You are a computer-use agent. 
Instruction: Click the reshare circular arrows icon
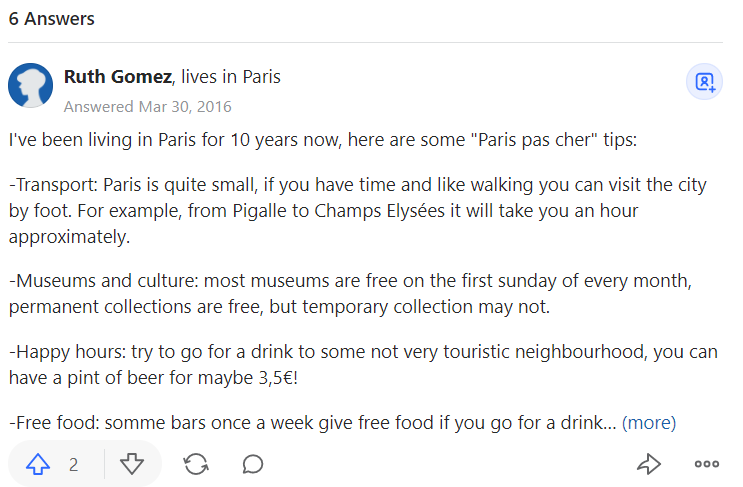click(196, 464)
